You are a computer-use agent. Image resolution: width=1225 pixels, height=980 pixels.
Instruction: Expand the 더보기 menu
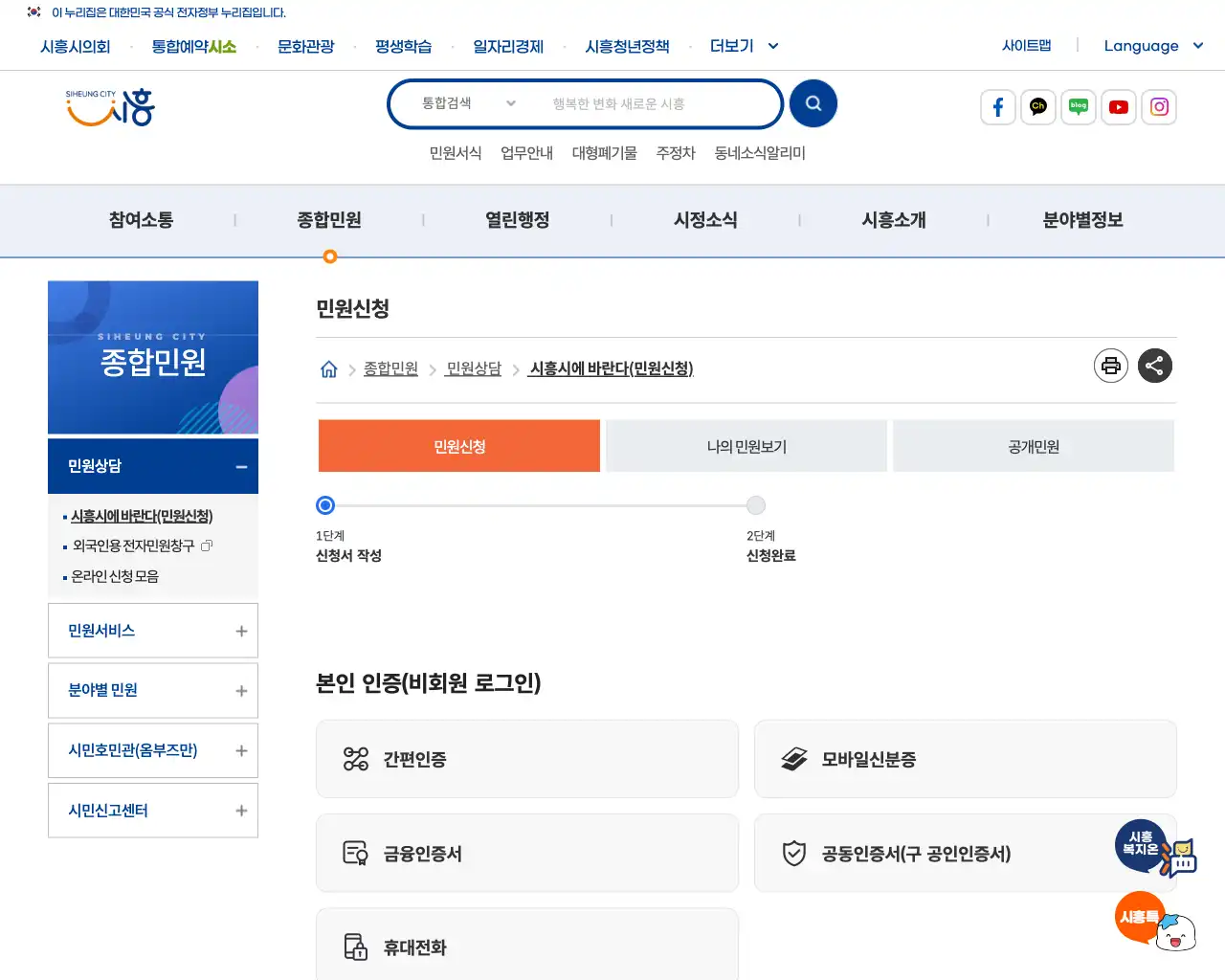(x=744, y=46)
